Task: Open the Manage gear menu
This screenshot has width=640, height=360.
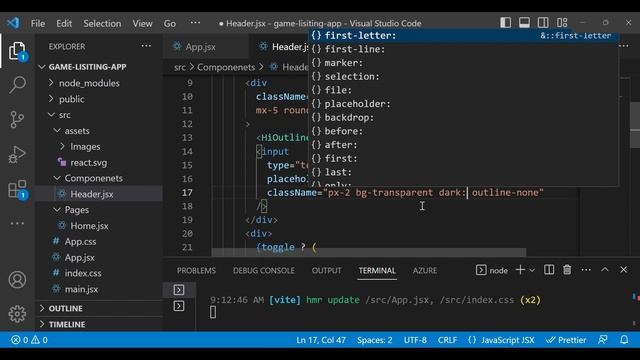Action: click(17, 313)
